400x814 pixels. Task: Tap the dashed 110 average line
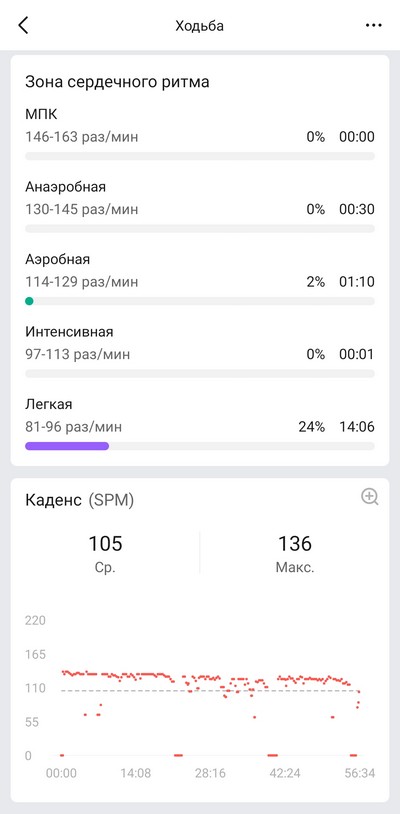pos(210,690)
